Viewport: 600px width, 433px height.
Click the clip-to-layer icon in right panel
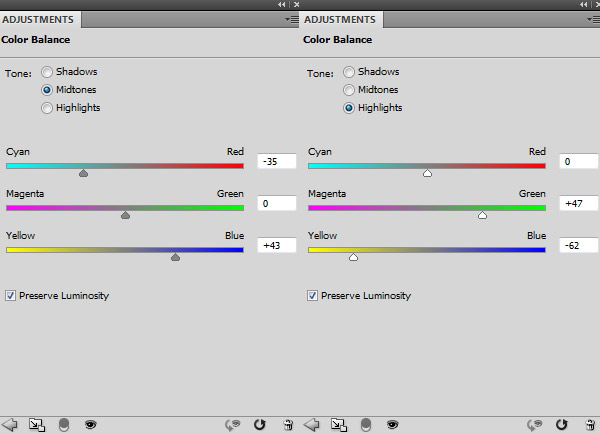click(x=338, y=424)
